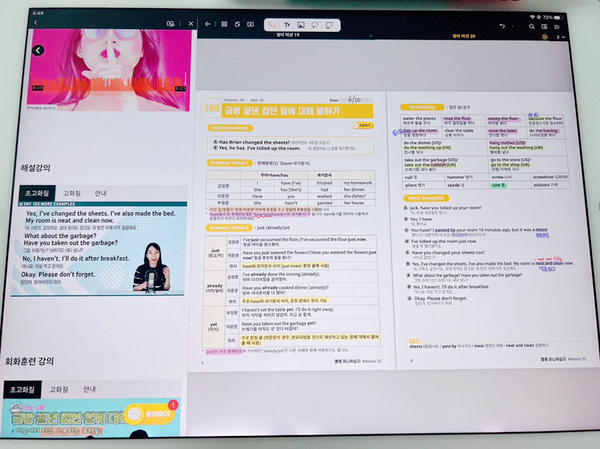Open the search magnifier
The width and height of the screenshot is (600, 449).
click(532, 26)
